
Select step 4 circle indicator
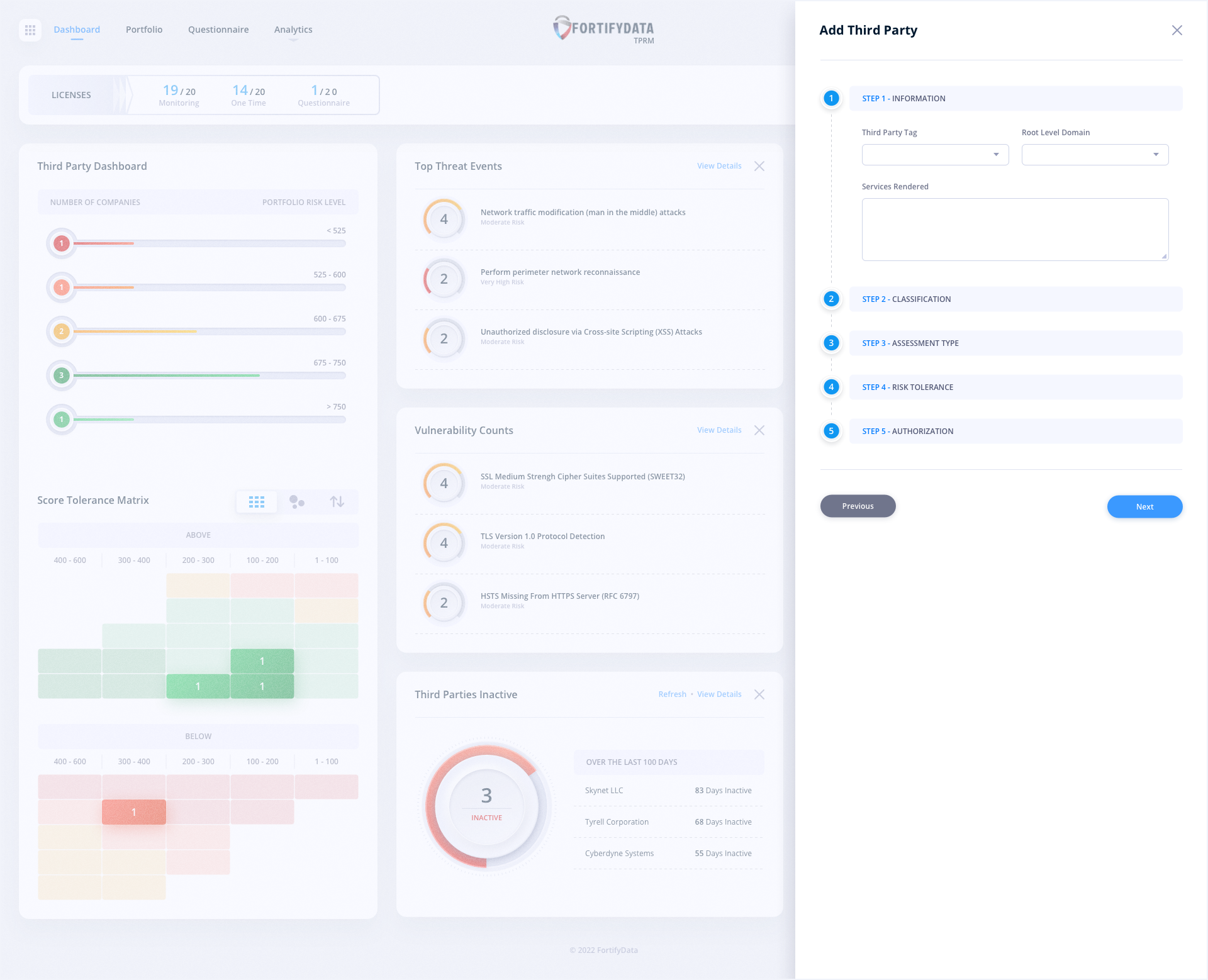(831, 387)
